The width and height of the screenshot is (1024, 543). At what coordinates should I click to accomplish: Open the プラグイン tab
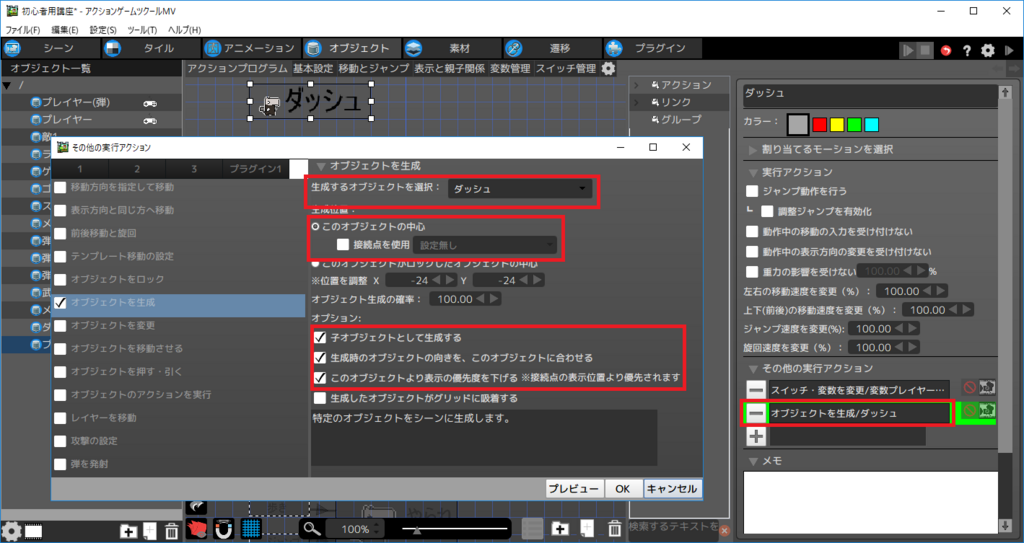tap(652, 48)
